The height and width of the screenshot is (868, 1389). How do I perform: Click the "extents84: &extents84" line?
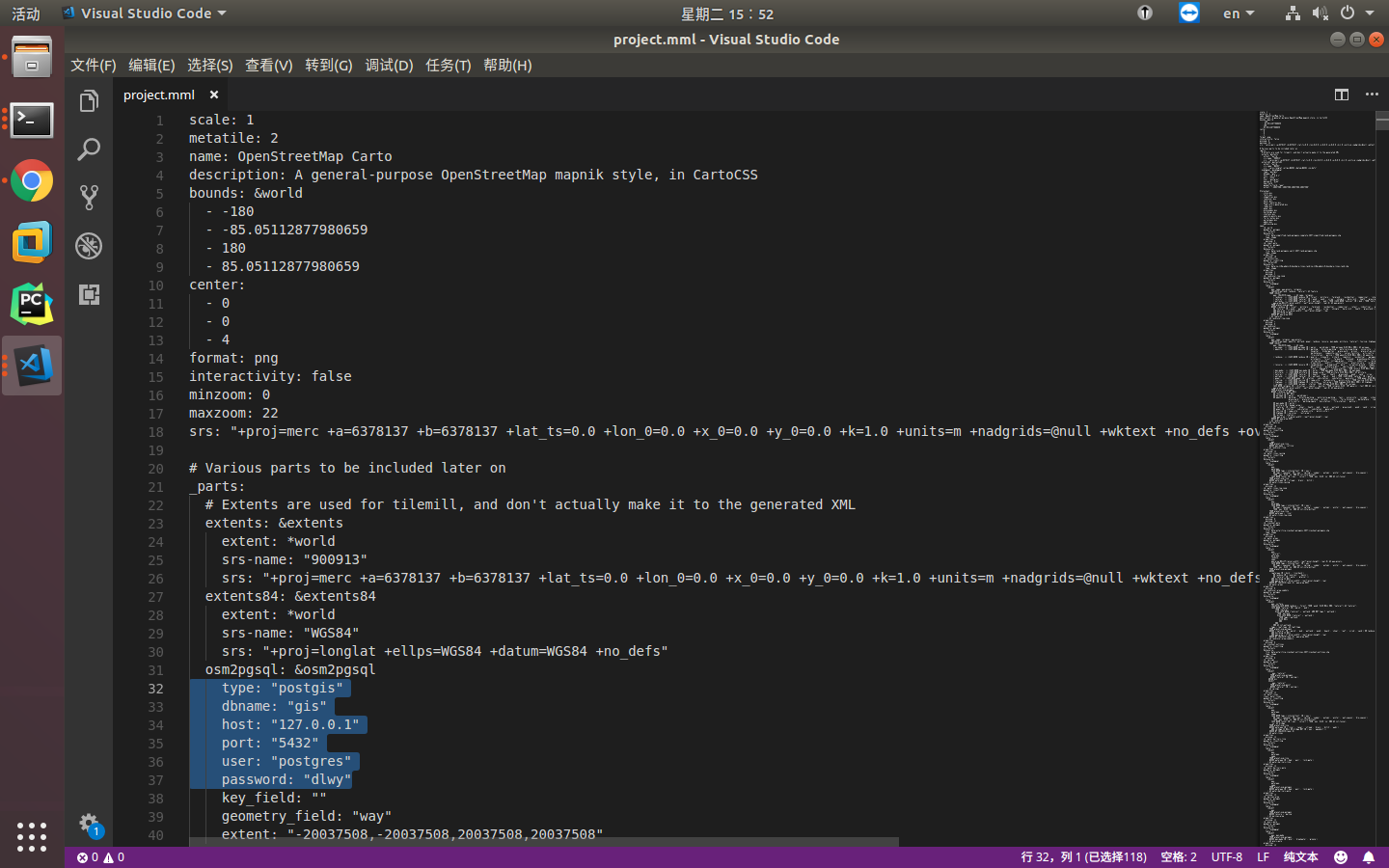pyautogui.click(x=290, y=596)
